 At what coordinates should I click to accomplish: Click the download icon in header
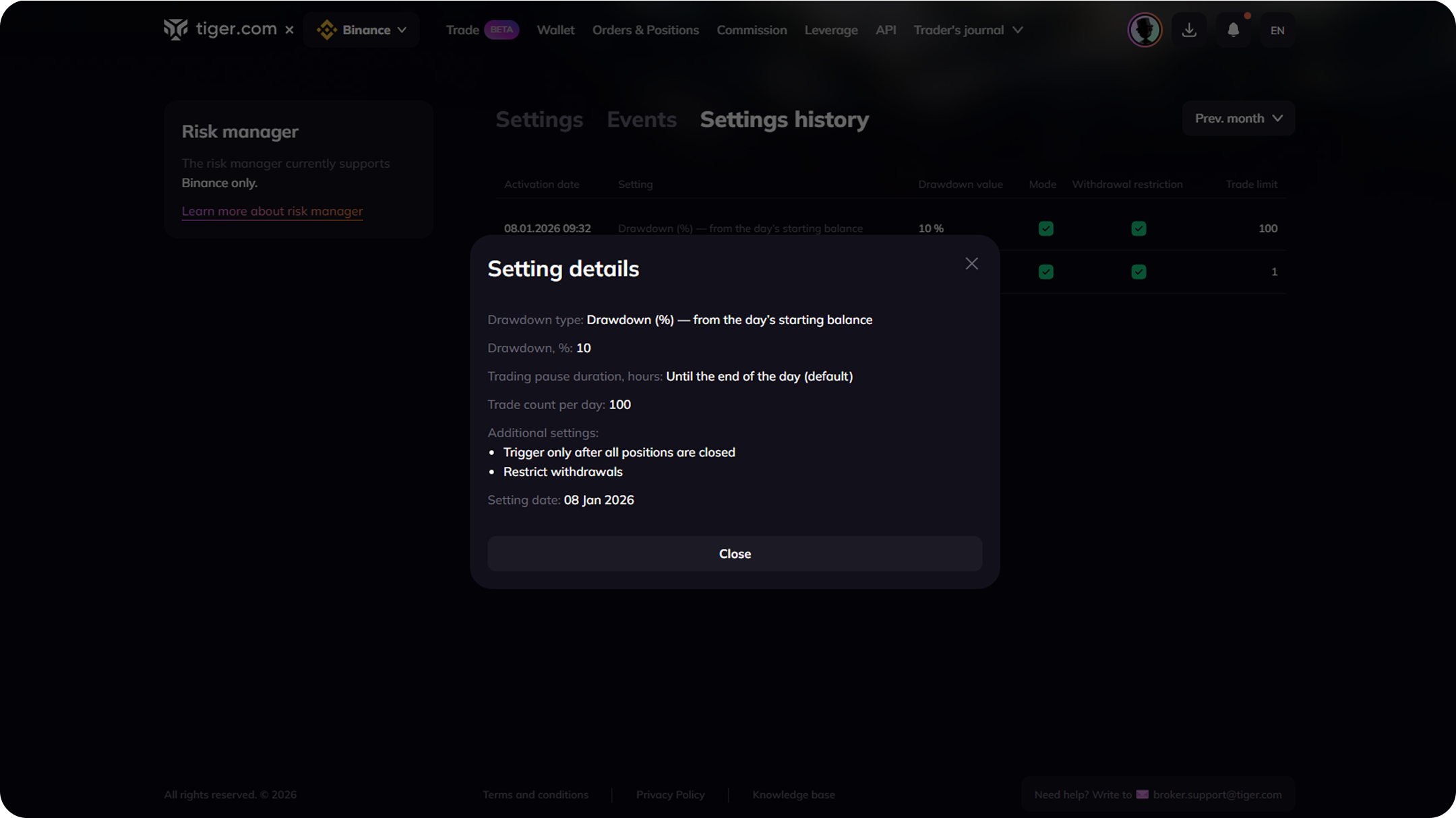click(x=1189, y=30)
